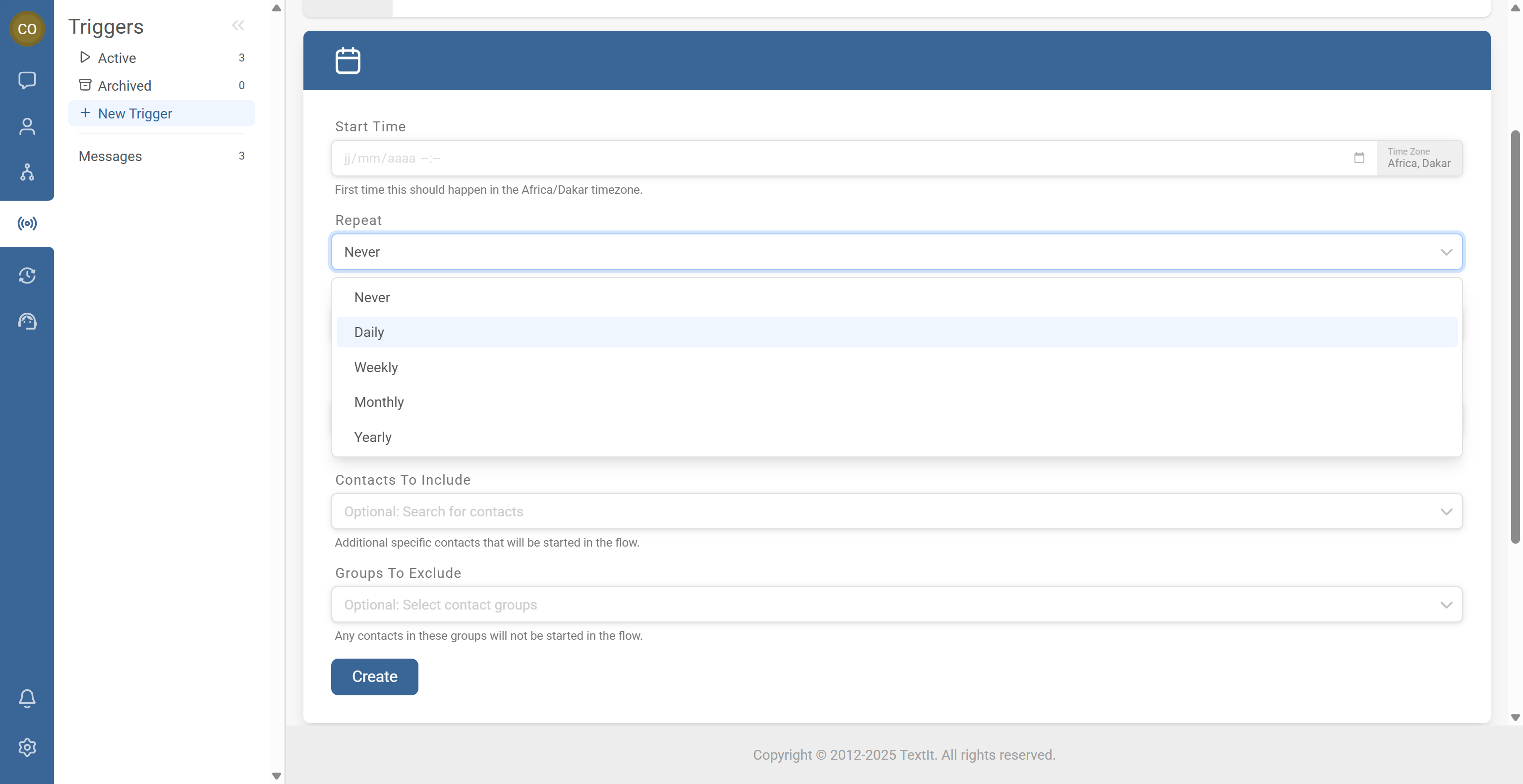This screenshot has height=784, width=1523.
Task: Collapse the Repeat dropdown
Action: 1446,252
